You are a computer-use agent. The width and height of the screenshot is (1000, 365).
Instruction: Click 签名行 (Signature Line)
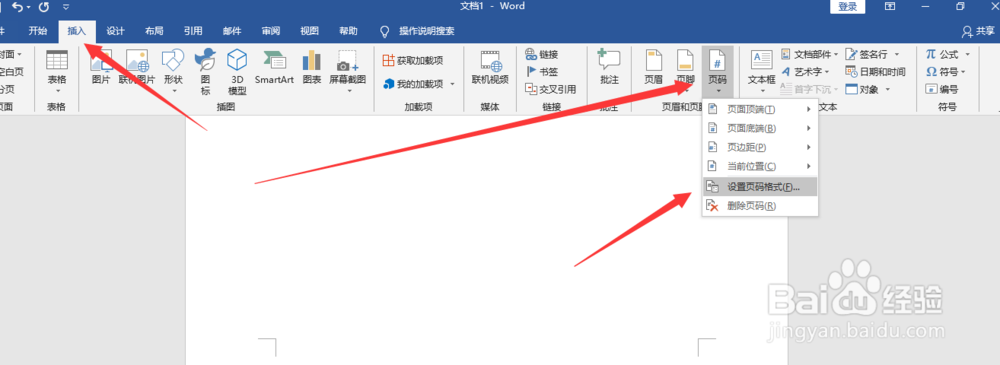click(x=867, y=54)
